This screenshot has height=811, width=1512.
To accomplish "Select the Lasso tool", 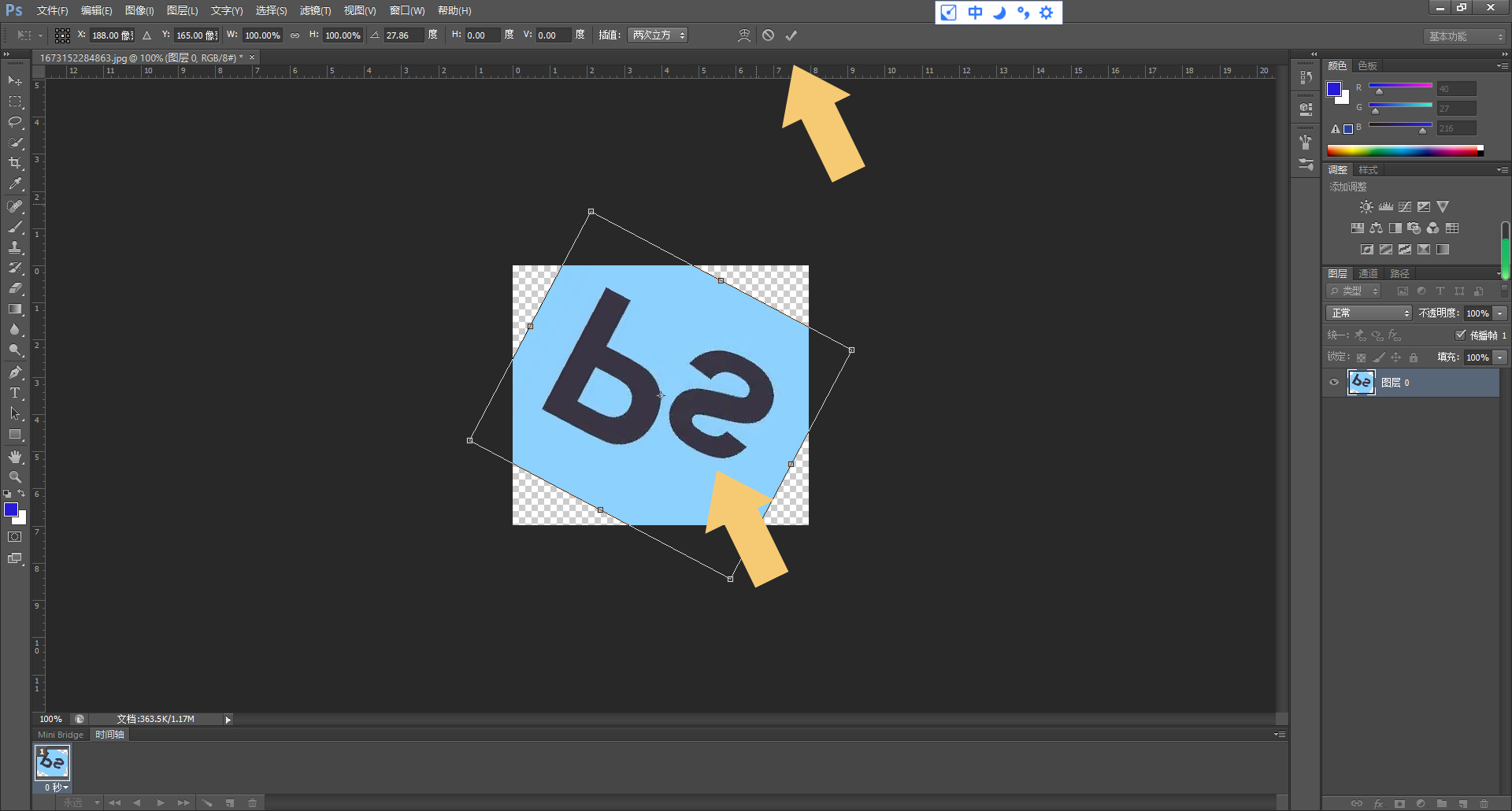I will (x=15, y=122).
